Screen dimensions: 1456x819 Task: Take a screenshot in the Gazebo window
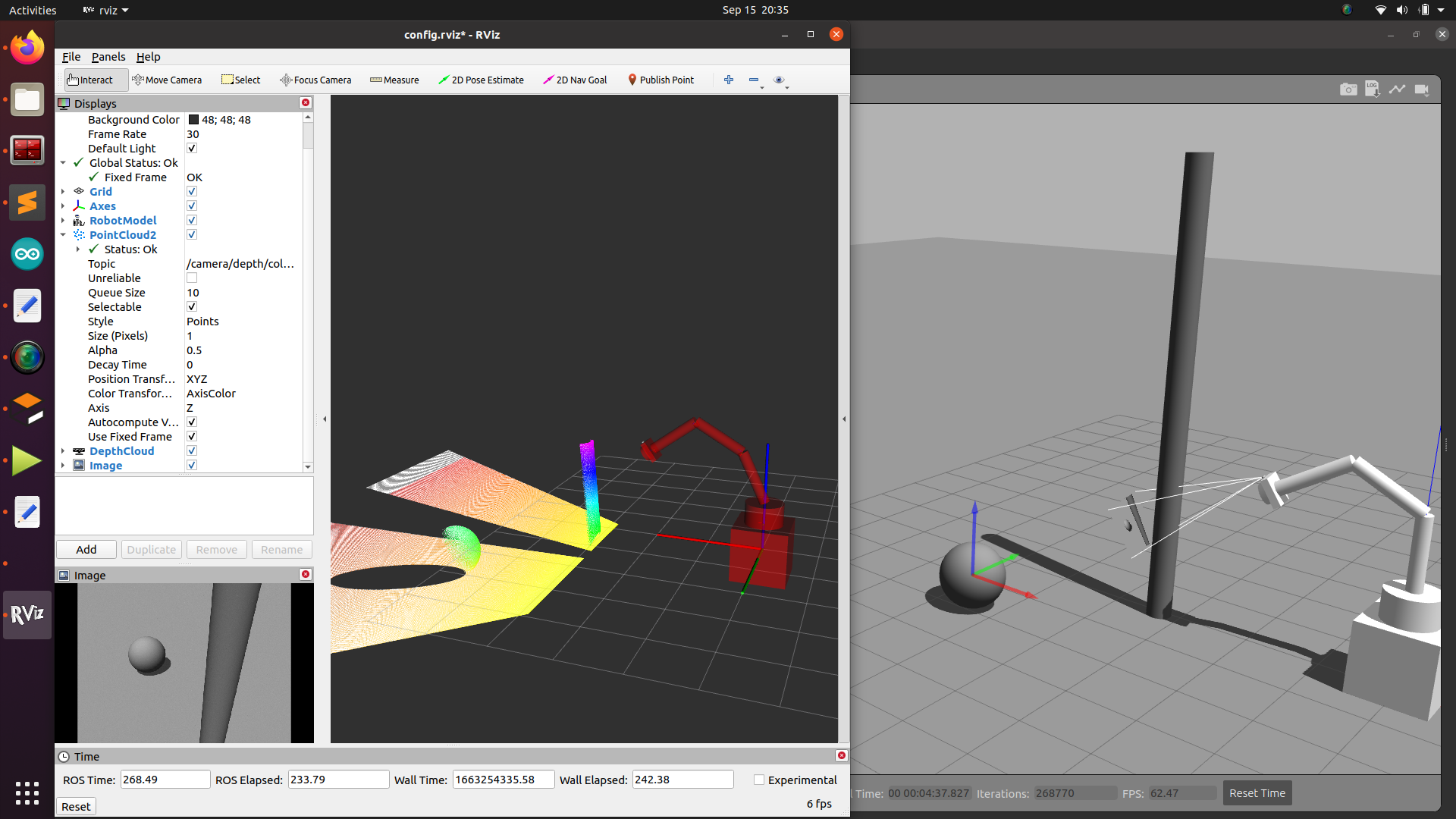click(x=1348, y=89)
